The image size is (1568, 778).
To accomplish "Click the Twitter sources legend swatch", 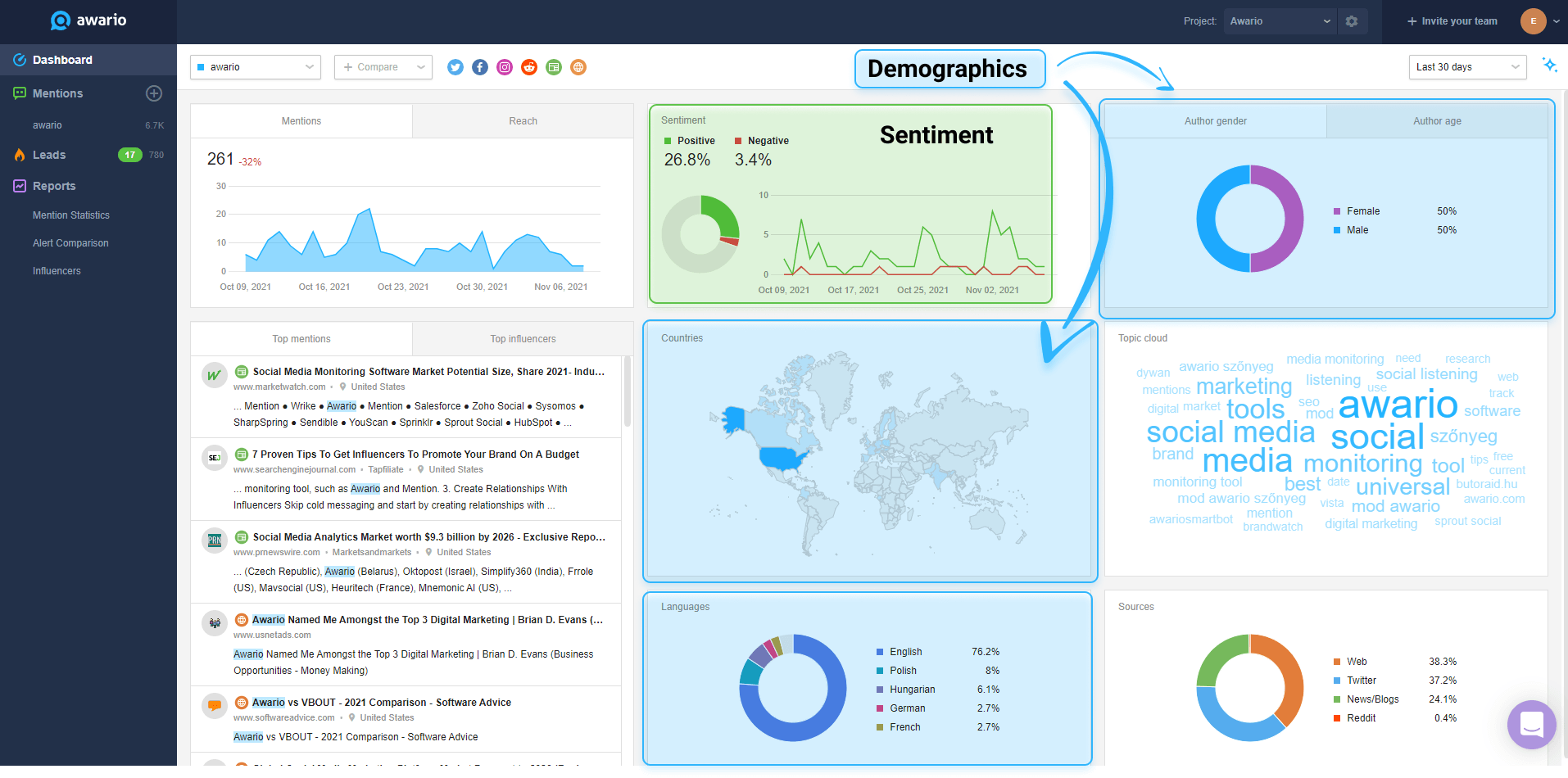I will (x=1337, y=681).
